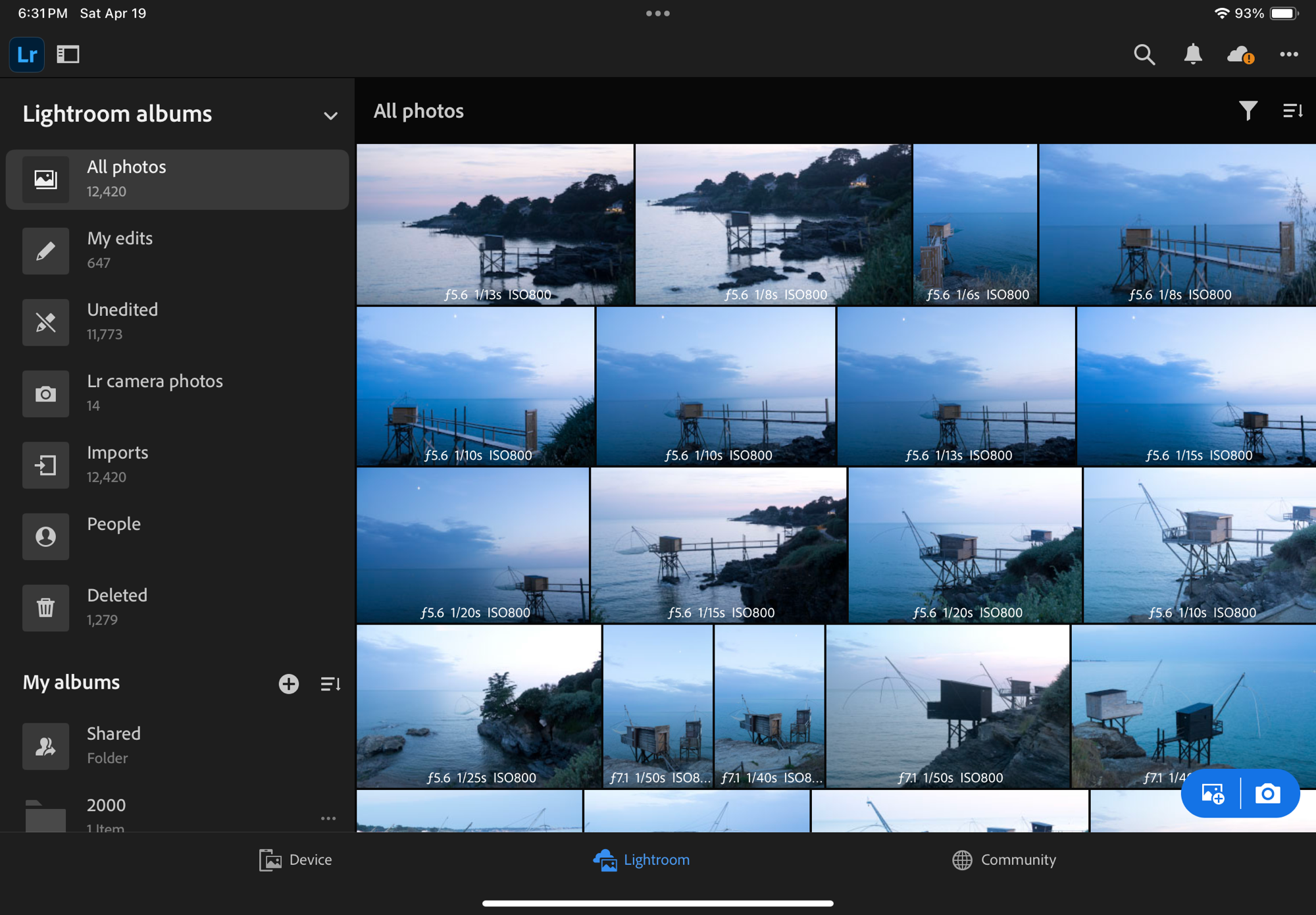
Task: Open the top-right more options ellipsis
Action: tap(1288, 55)
